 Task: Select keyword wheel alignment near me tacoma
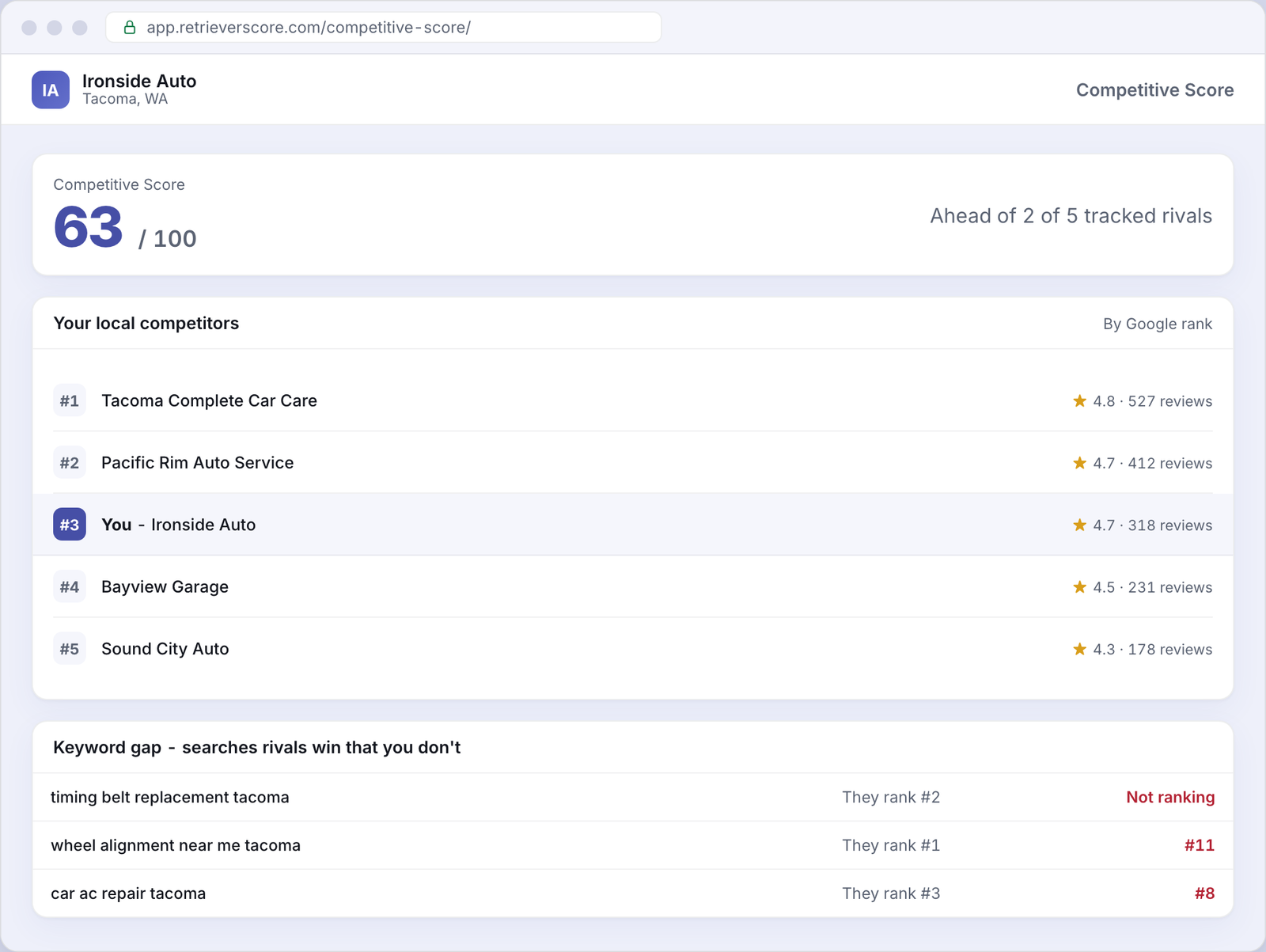[176, 845]
